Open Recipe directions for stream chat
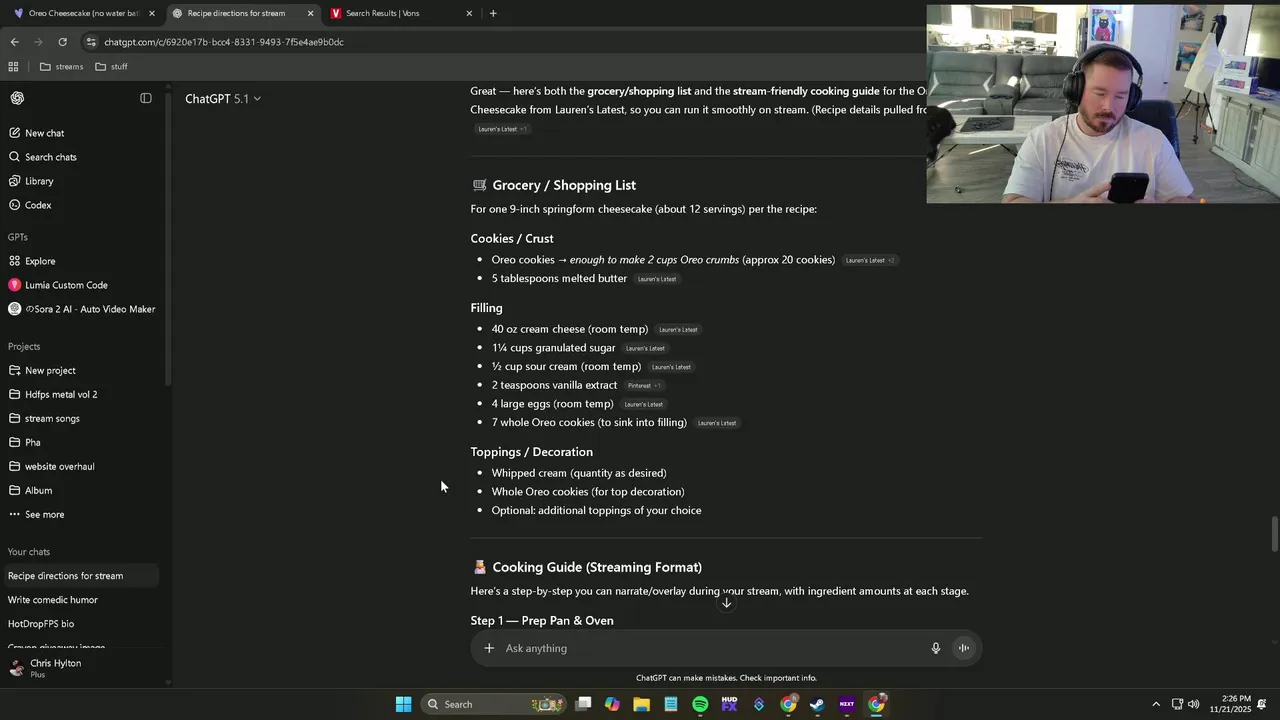This screenshot has width=1280, height=720. point(80,576)
